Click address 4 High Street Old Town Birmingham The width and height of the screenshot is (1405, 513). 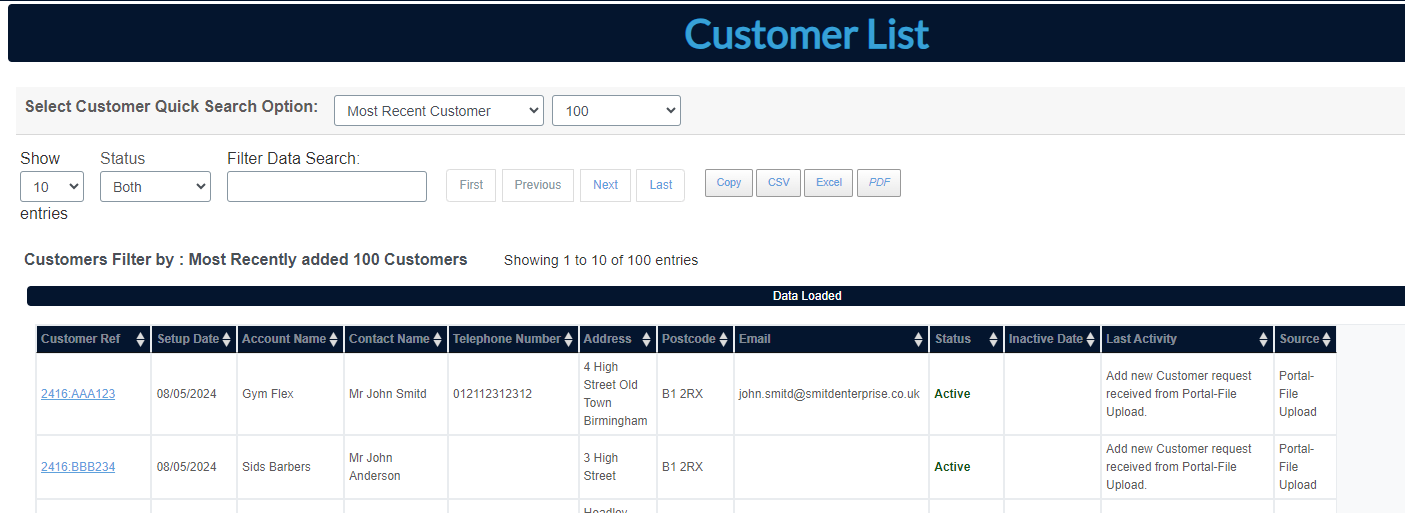tap(615, 394)
